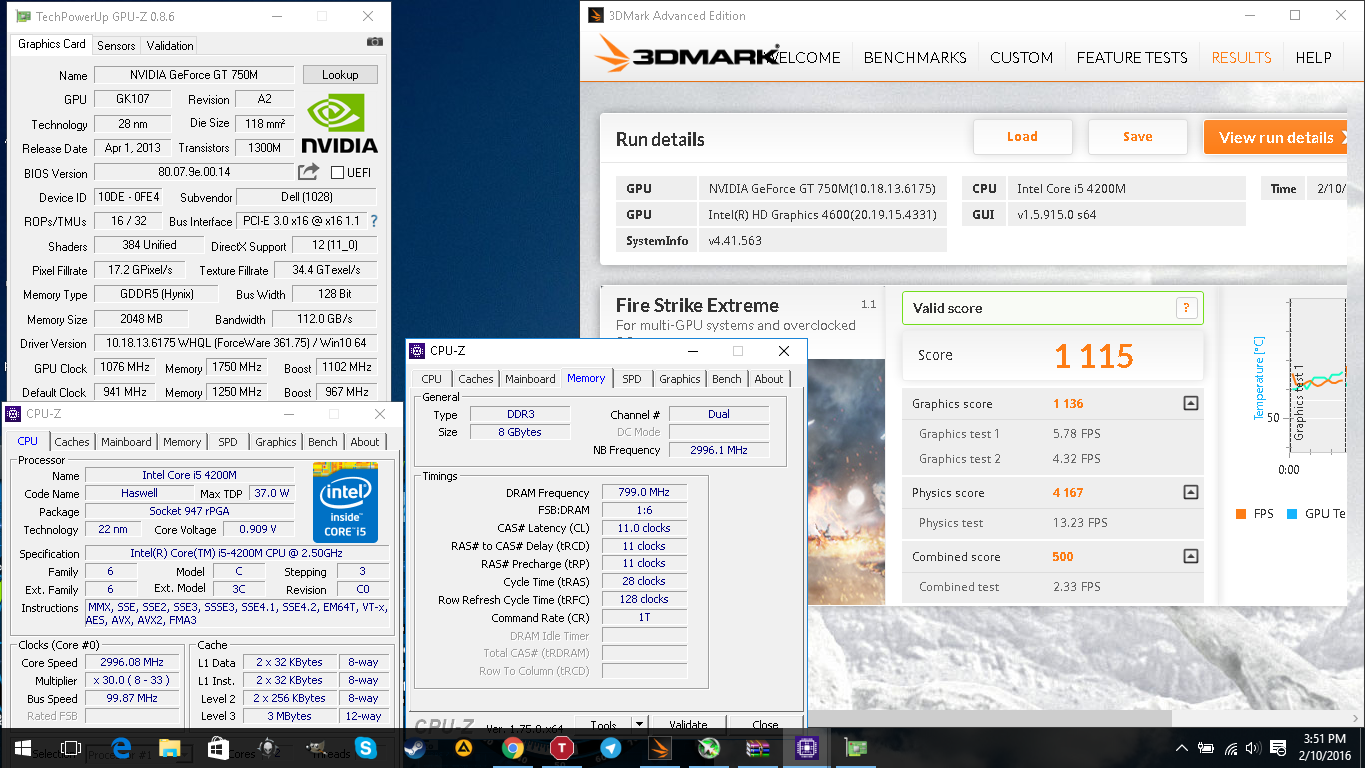Switch to CPU-Z purple chip taskbar icon
The width and height of the screenshot is (1365, 768).
pyautogui.click(x=806, y=748)
